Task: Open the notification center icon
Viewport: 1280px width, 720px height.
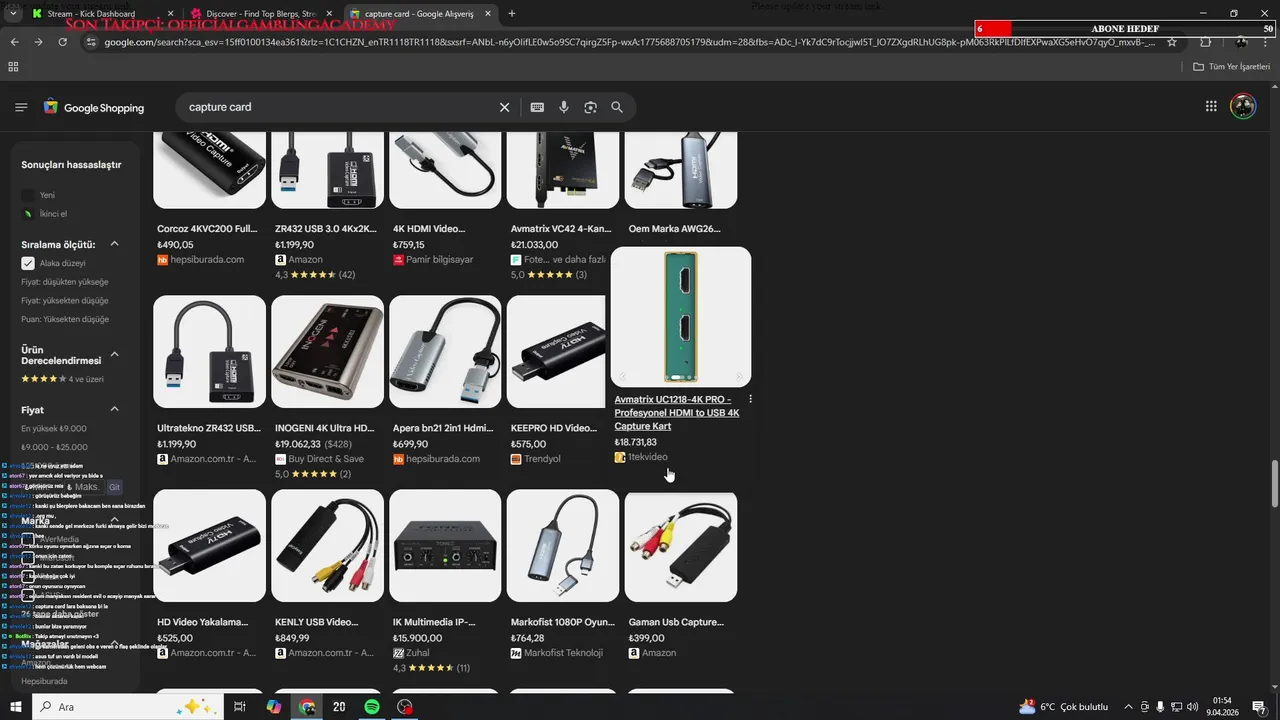Action: tap(1259, 706)
